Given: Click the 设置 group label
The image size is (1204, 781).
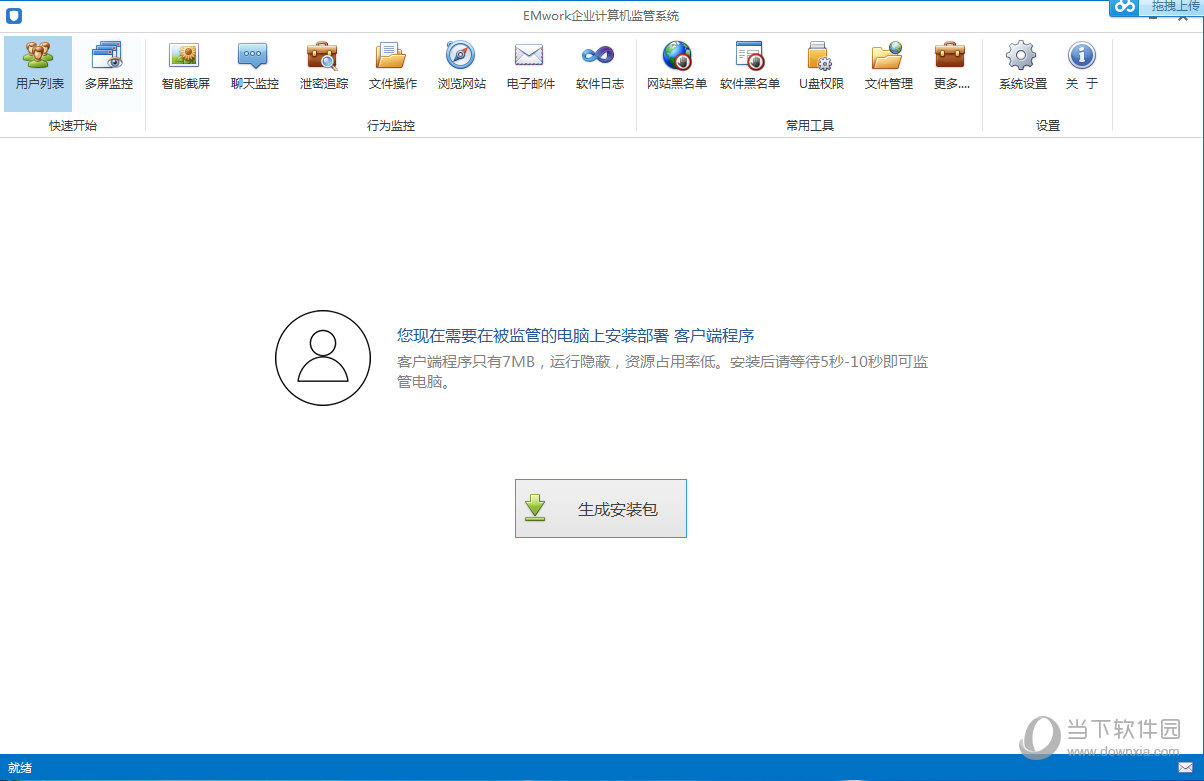Looking at the screenshot, I should point(1048,126).
